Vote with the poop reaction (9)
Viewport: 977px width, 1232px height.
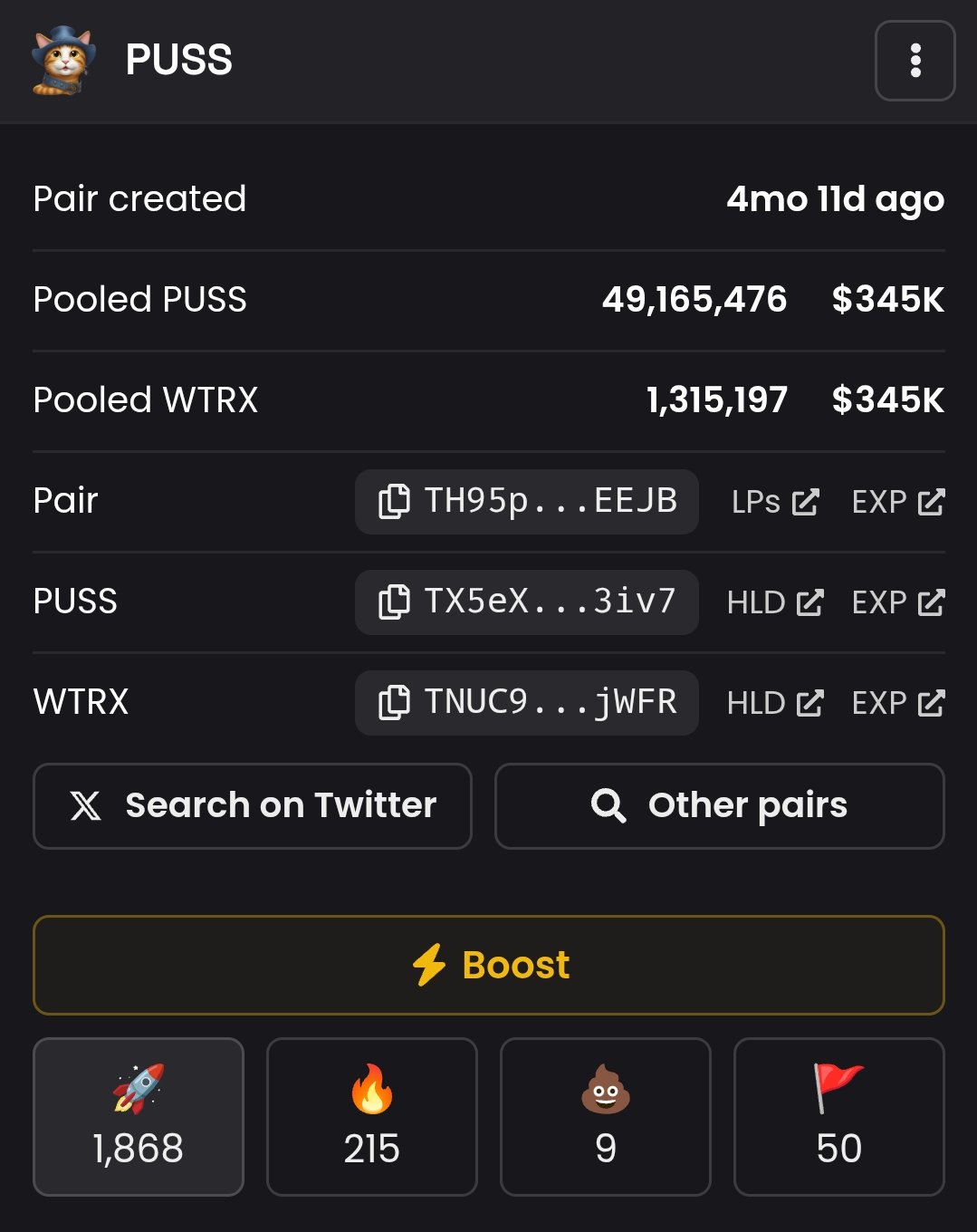[x=606, y=1117]
